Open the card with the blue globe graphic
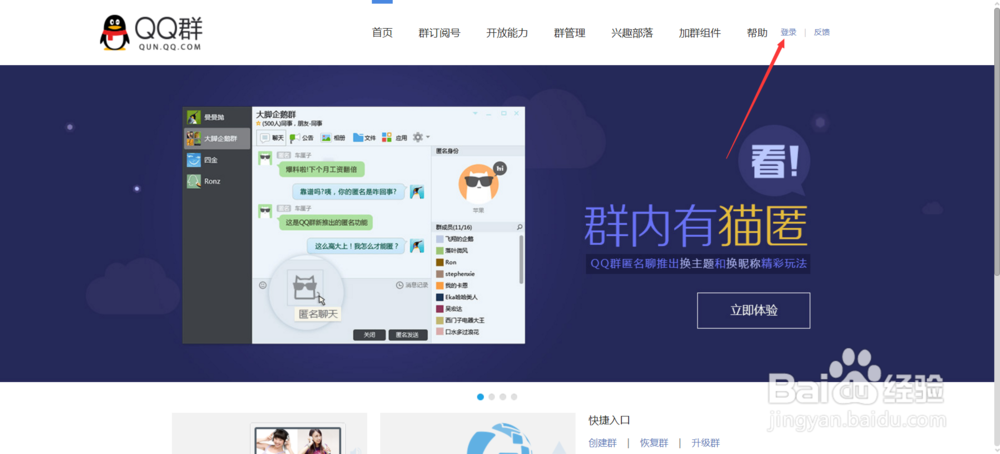The image size is (1000, 454). click(477, 434)
